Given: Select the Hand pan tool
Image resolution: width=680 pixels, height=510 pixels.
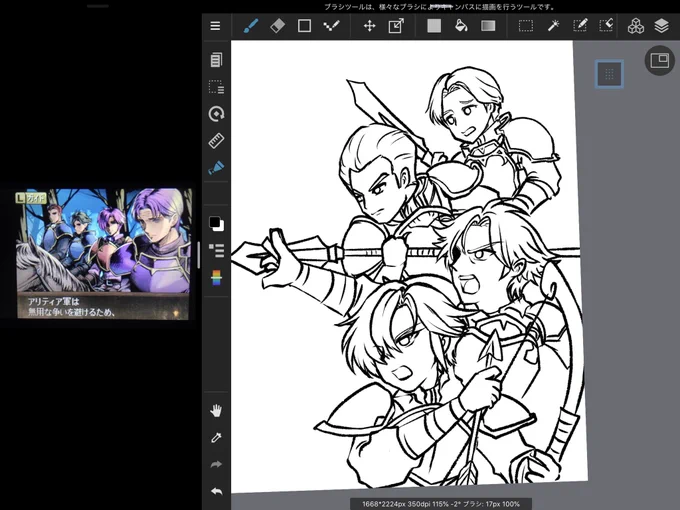Looking at the screenshot, I should point(216,411).
